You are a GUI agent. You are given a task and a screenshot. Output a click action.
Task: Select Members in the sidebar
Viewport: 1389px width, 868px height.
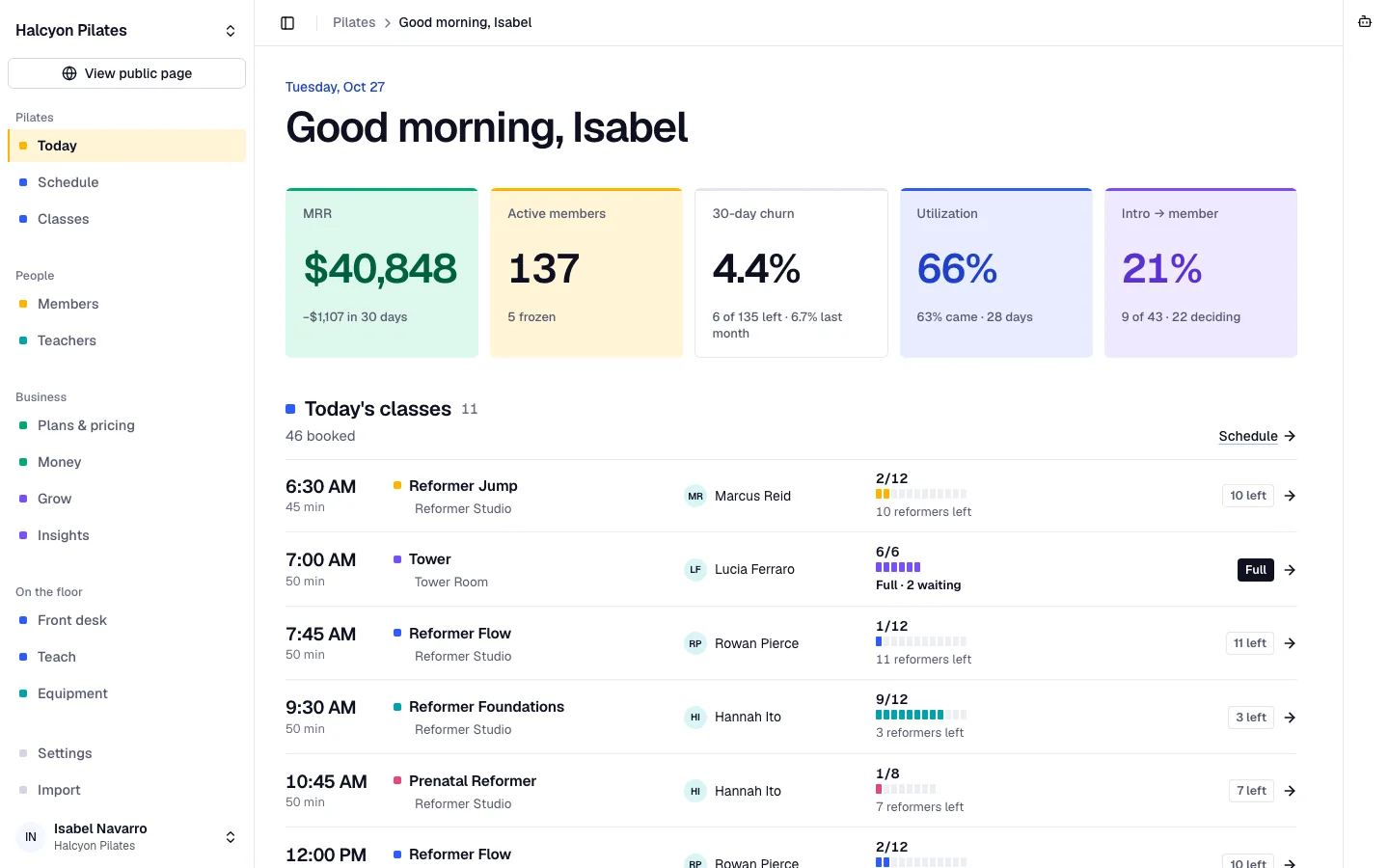pos(126,304)
